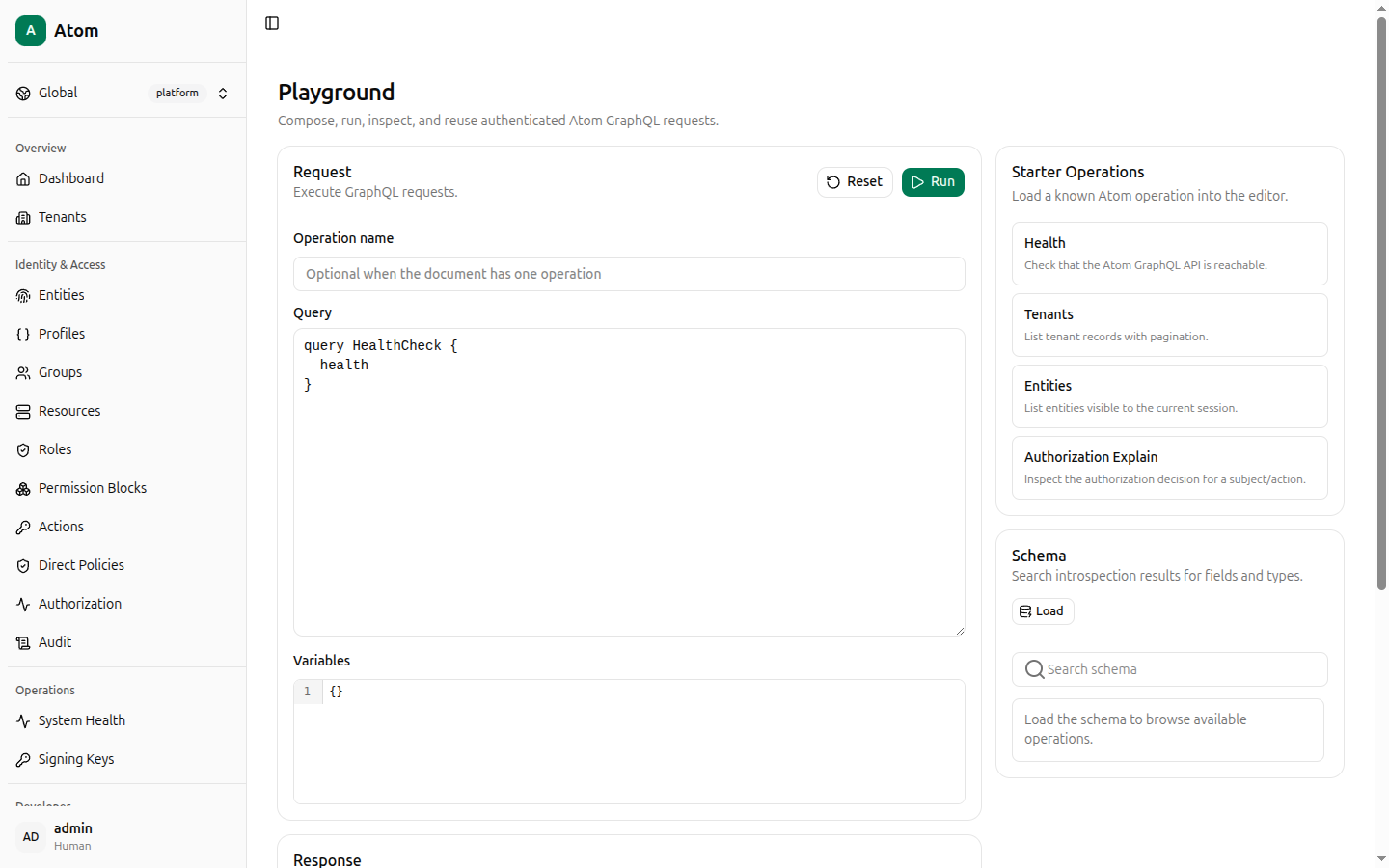Click the admin user avatar
This screenshot has width=1389, height=868.
31,837
